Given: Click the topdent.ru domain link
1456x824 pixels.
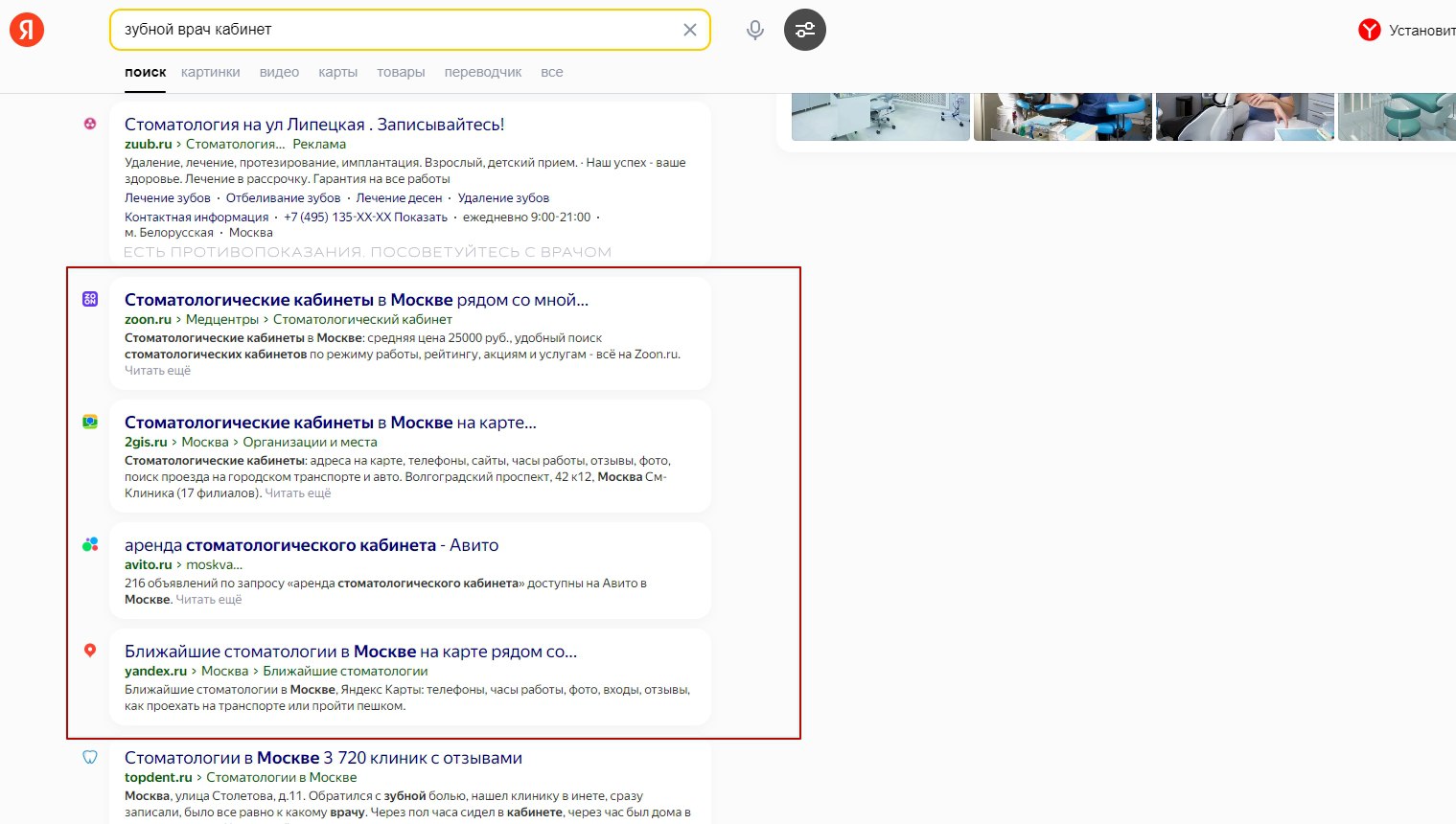Looking at the screenshot, I should 158,777.
